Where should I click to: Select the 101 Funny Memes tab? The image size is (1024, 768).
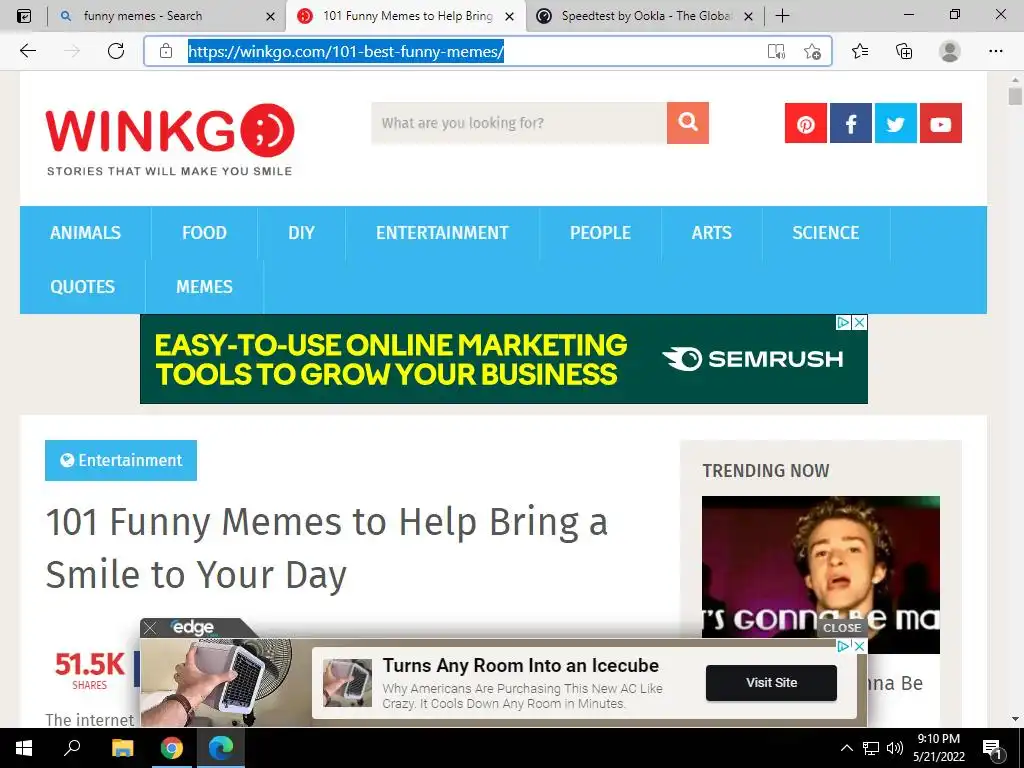pyautogui.click(x=405, y=16)
